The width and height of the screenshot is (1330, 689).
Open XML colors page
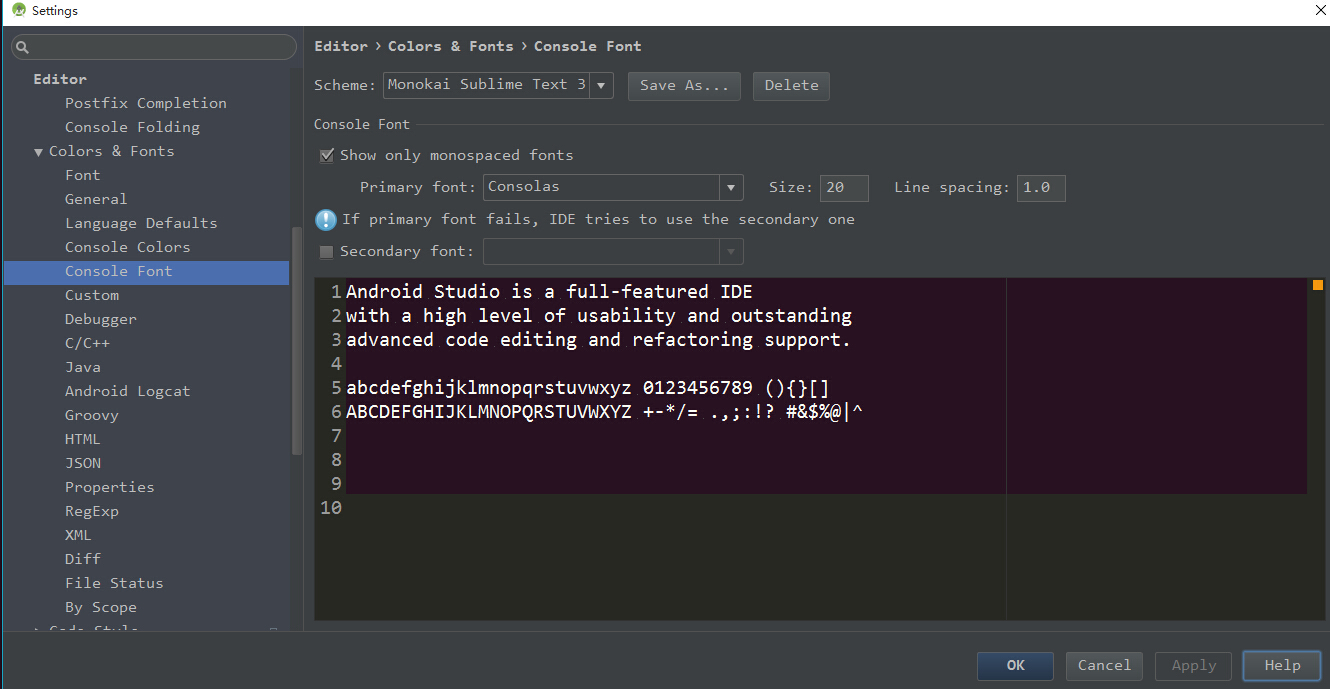[78, 535]
